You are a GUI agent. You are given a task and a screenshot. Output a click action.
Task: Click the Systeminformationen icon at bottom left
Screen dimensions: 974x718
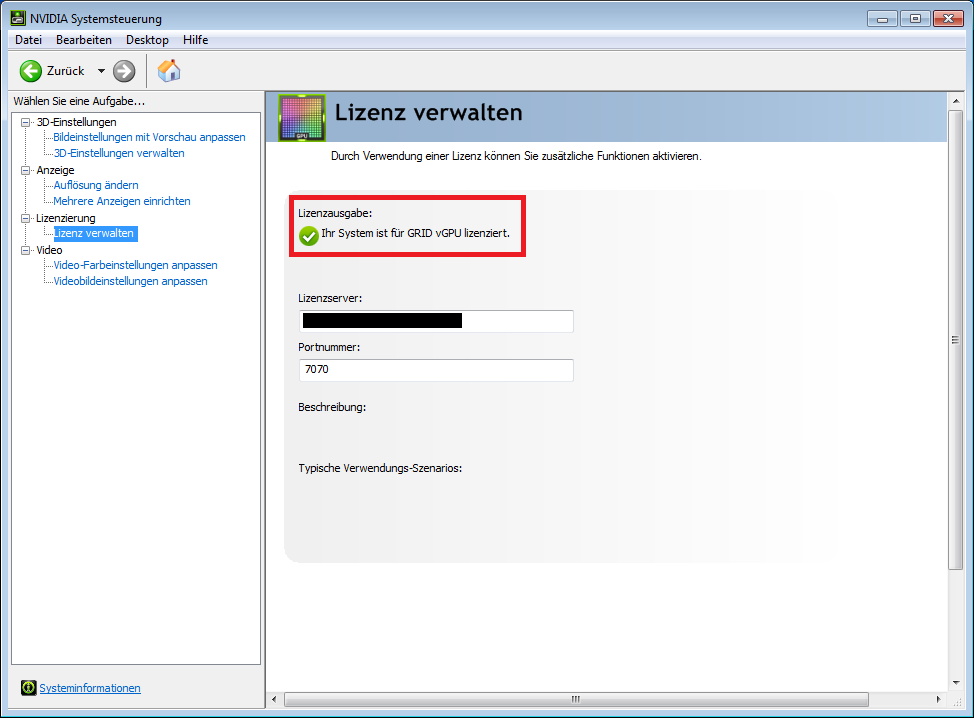[x=28, y=688]
